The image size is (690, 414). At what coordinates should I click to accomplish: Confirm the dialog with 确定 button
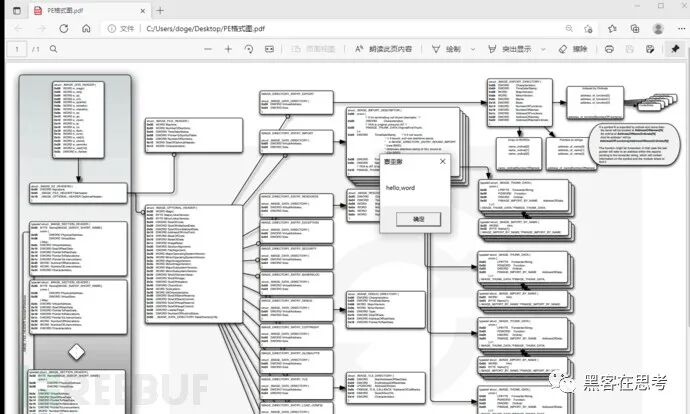418,219
